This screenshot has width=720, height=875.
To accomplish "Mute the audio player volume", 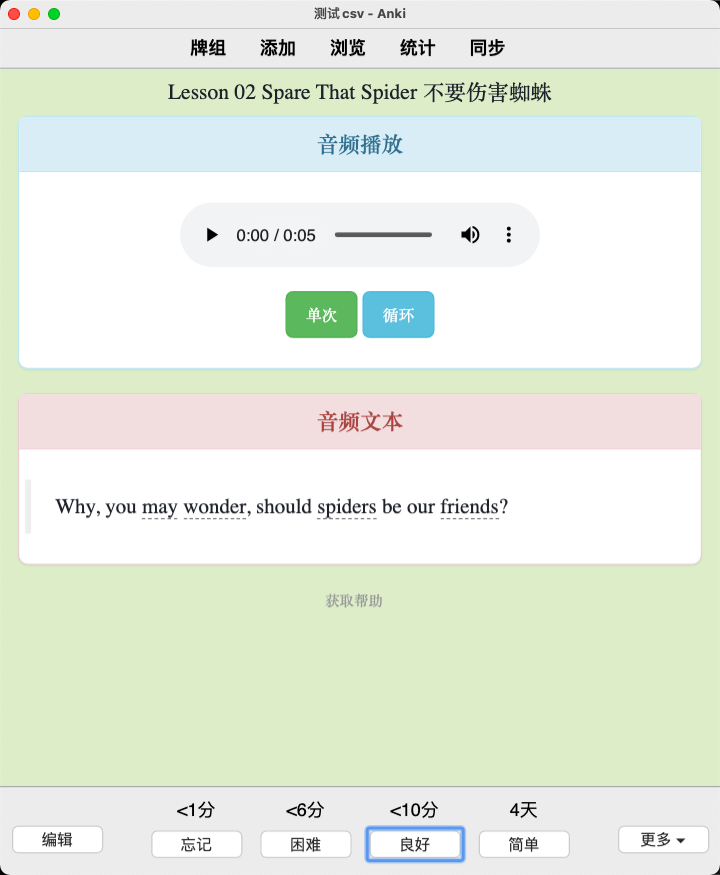I will [x=470, y=235].
